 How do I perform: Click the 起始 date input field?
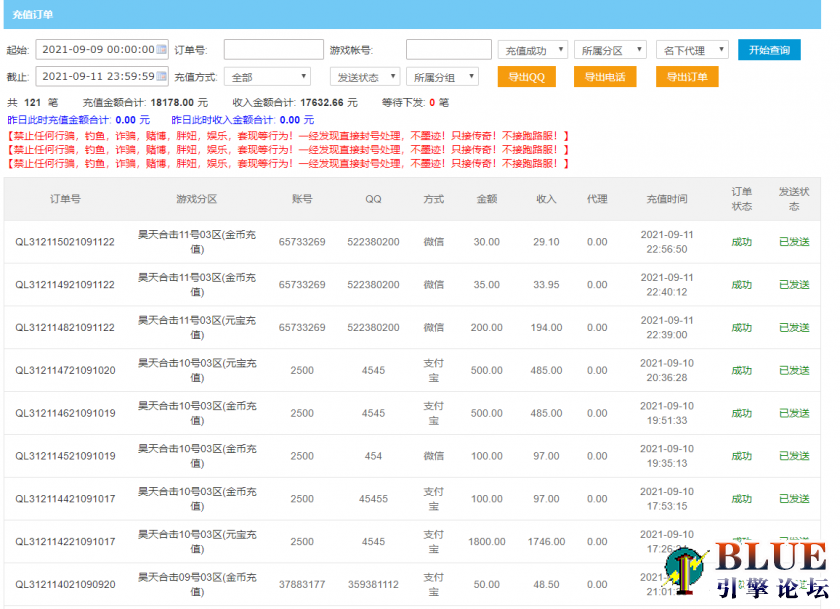95,48
